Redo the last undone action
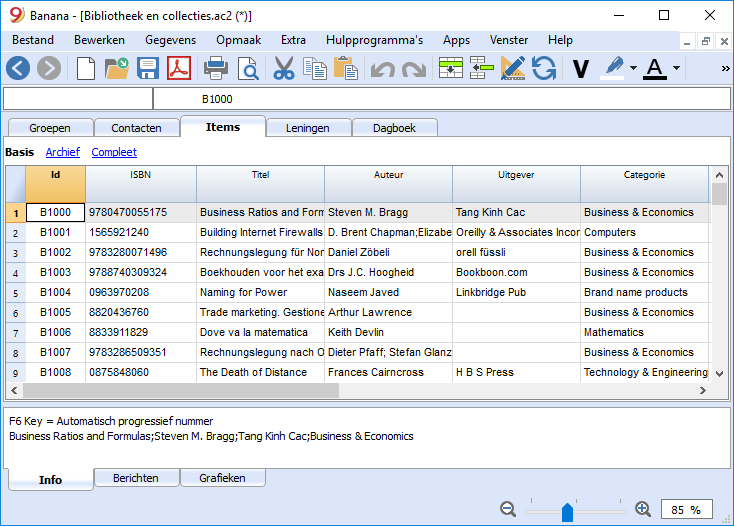The height and width of the screenshot is (527, 734). point(414,70)
